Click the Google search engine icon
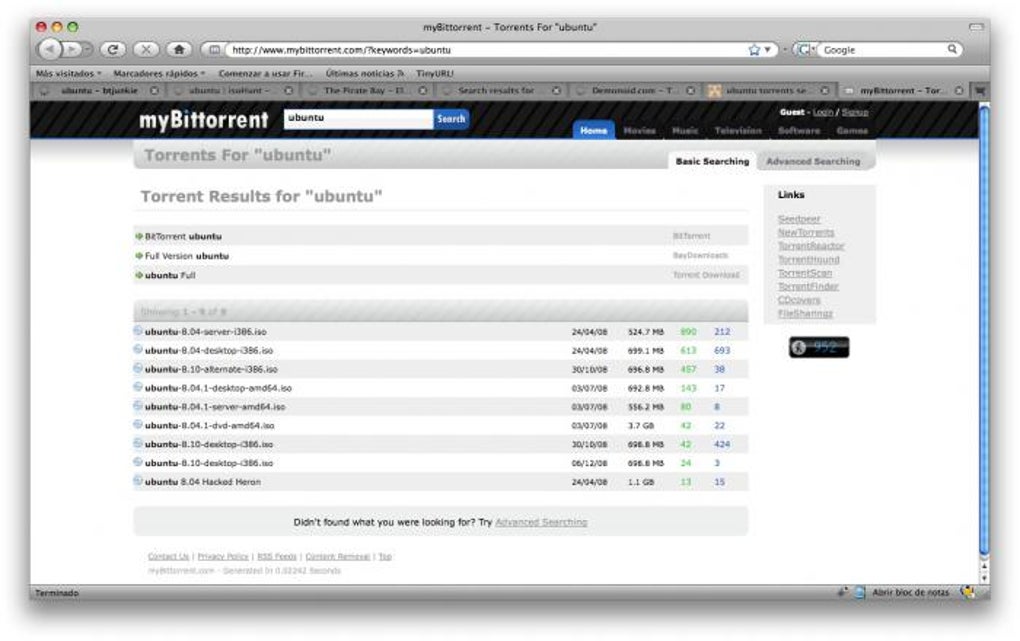Image resolution: width=1020 pixels, height=641 pixels. [x=804, y=49]
